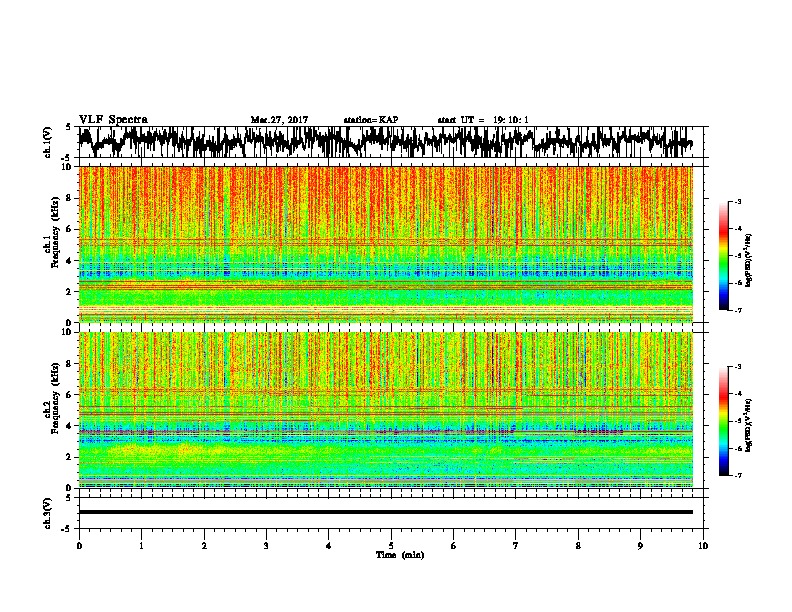Viewport: 792px width, 612px height.
Task: Click the 'start UT = 19:10:1' label
Action: (483, 120)
